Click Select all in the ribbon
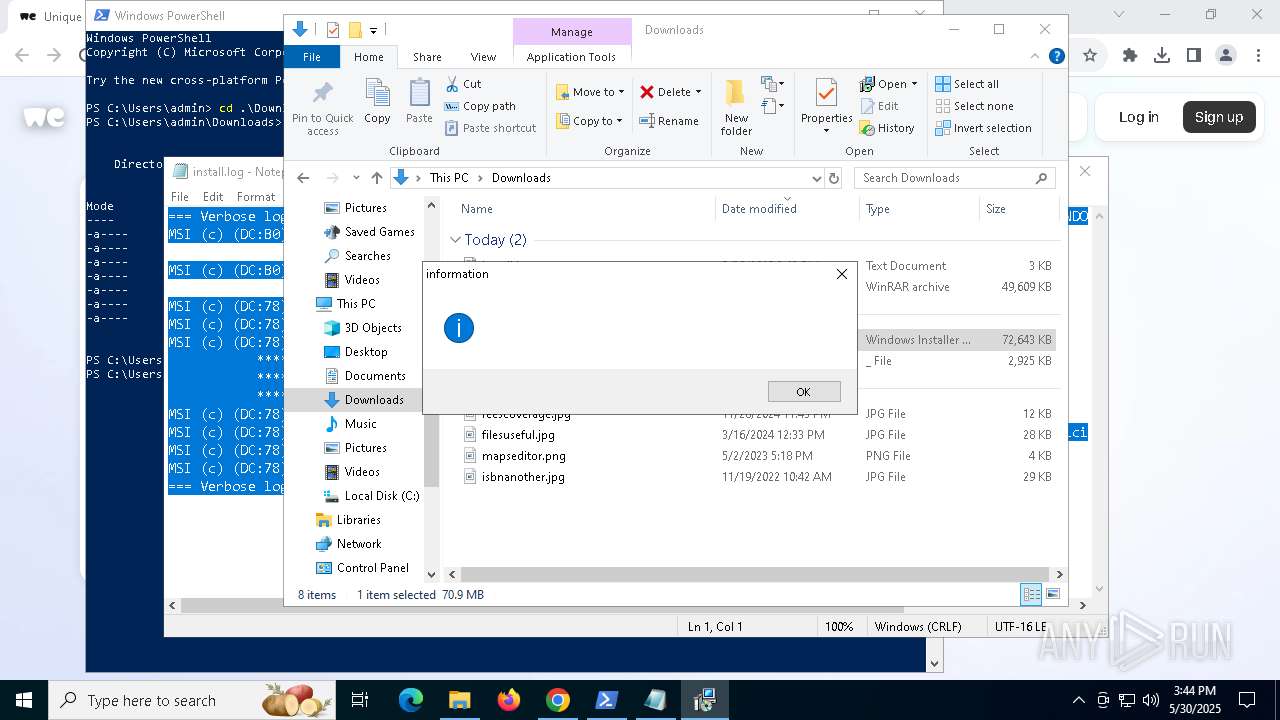Viewport: 1280px width, 720px height. pos(967,84)
